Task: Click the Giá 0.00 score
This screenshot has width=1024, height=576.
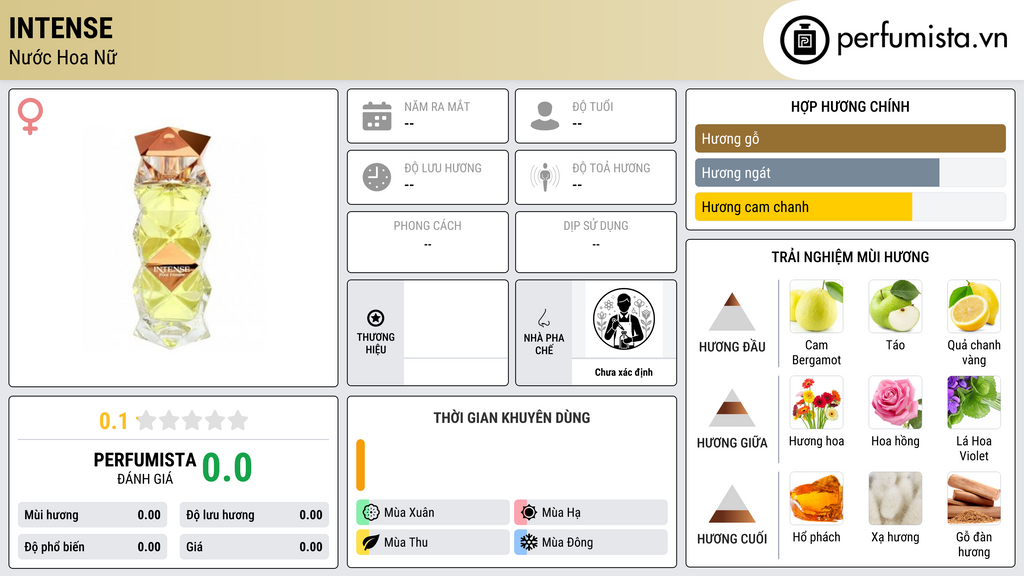Action: pyautogui.click(x=254, y=547)
